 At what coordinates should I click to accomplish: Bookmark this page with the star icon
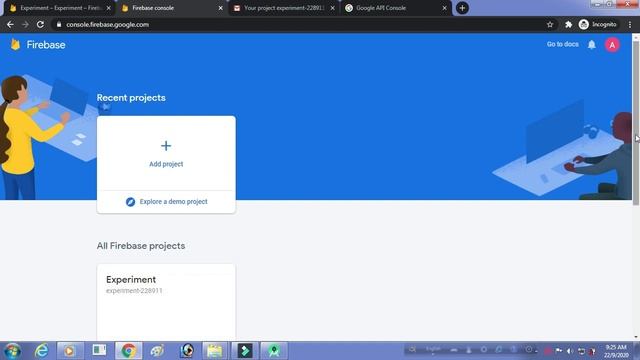550,24
